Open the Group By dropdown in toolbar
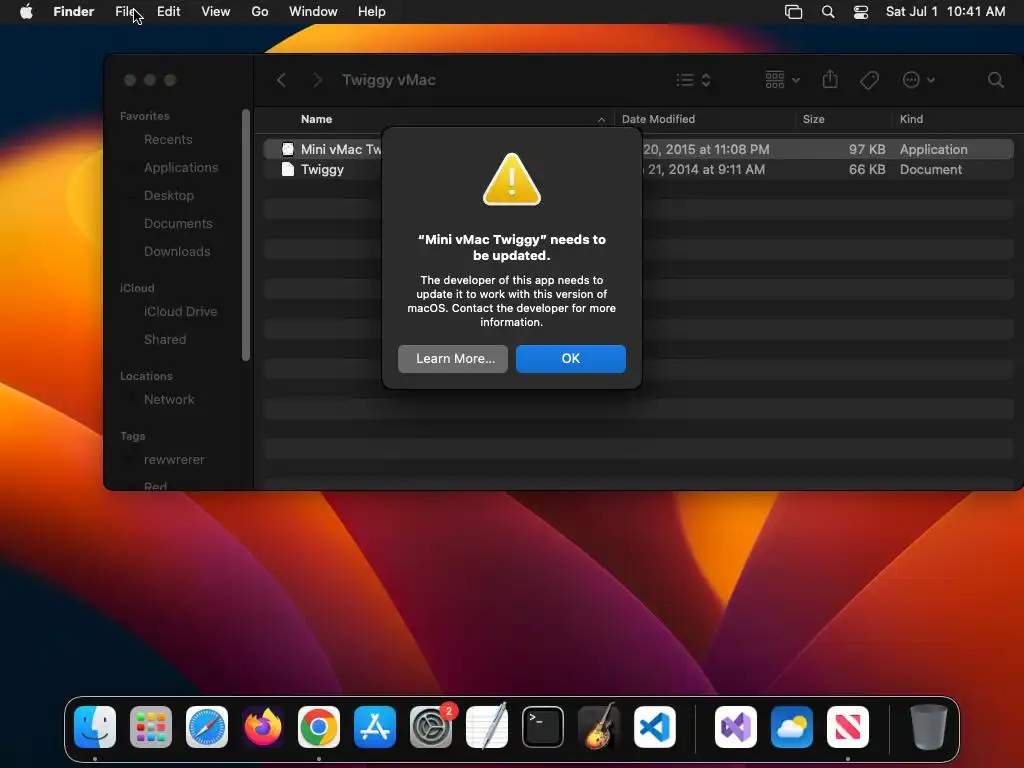This screenshot has height=768, width=1024. click(x=782, y=80)
